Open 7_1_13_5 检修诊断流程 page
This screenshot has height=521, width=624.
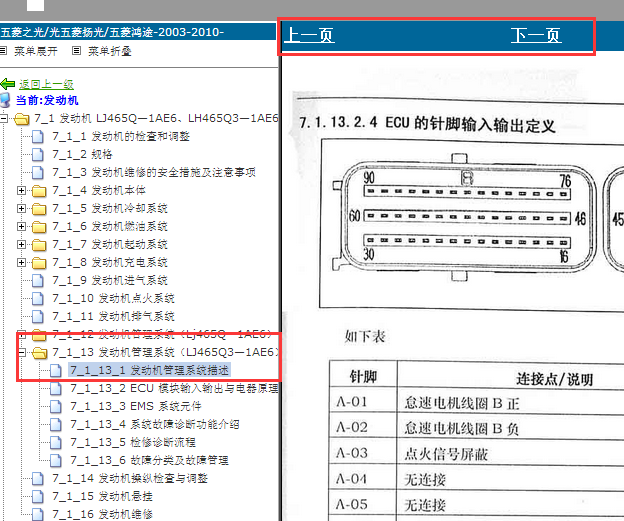[133, 442]
